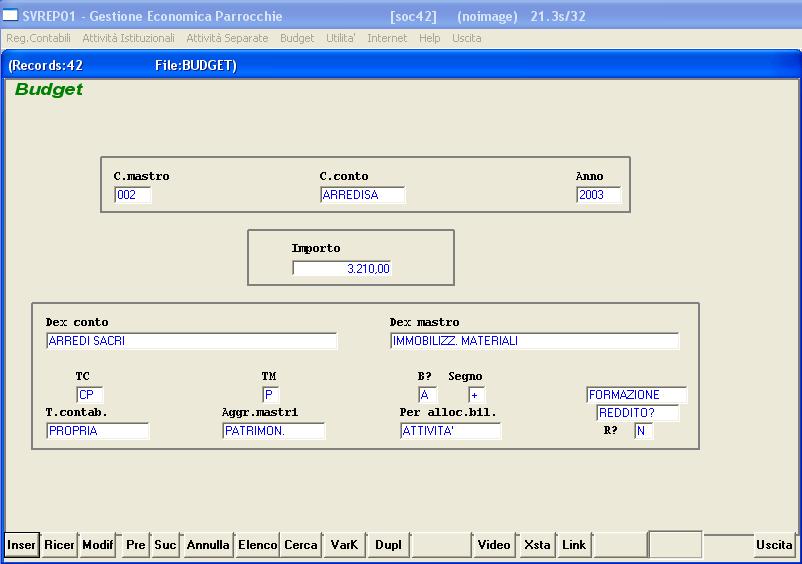Click the Per alloc.bil. label
Screen dimensions: 802x564
tap(448, 412)
